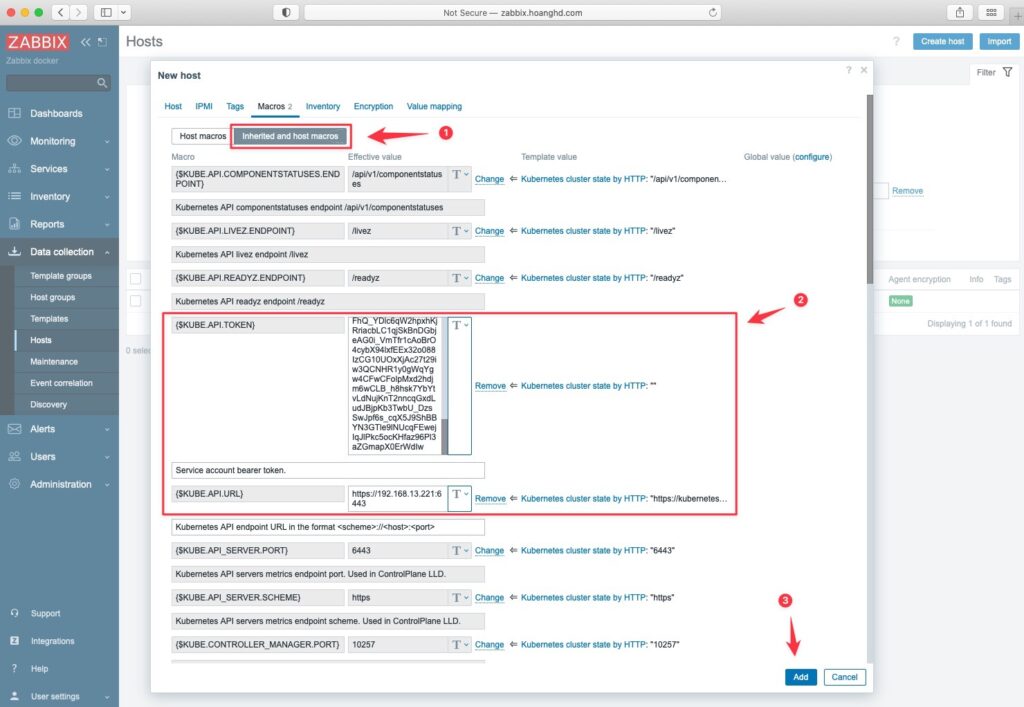This screenshot has height=707, width=1024.
Task: Select the Host macros toggle
Action: tap(202, 136)
